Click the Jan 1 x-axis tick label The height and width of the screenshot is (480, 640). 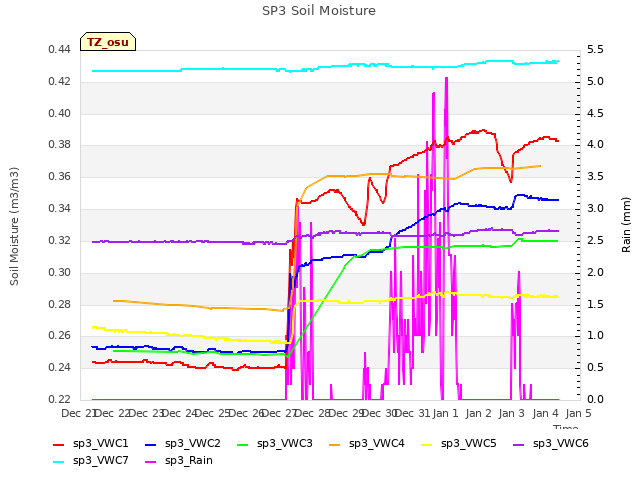pos(445,413)
